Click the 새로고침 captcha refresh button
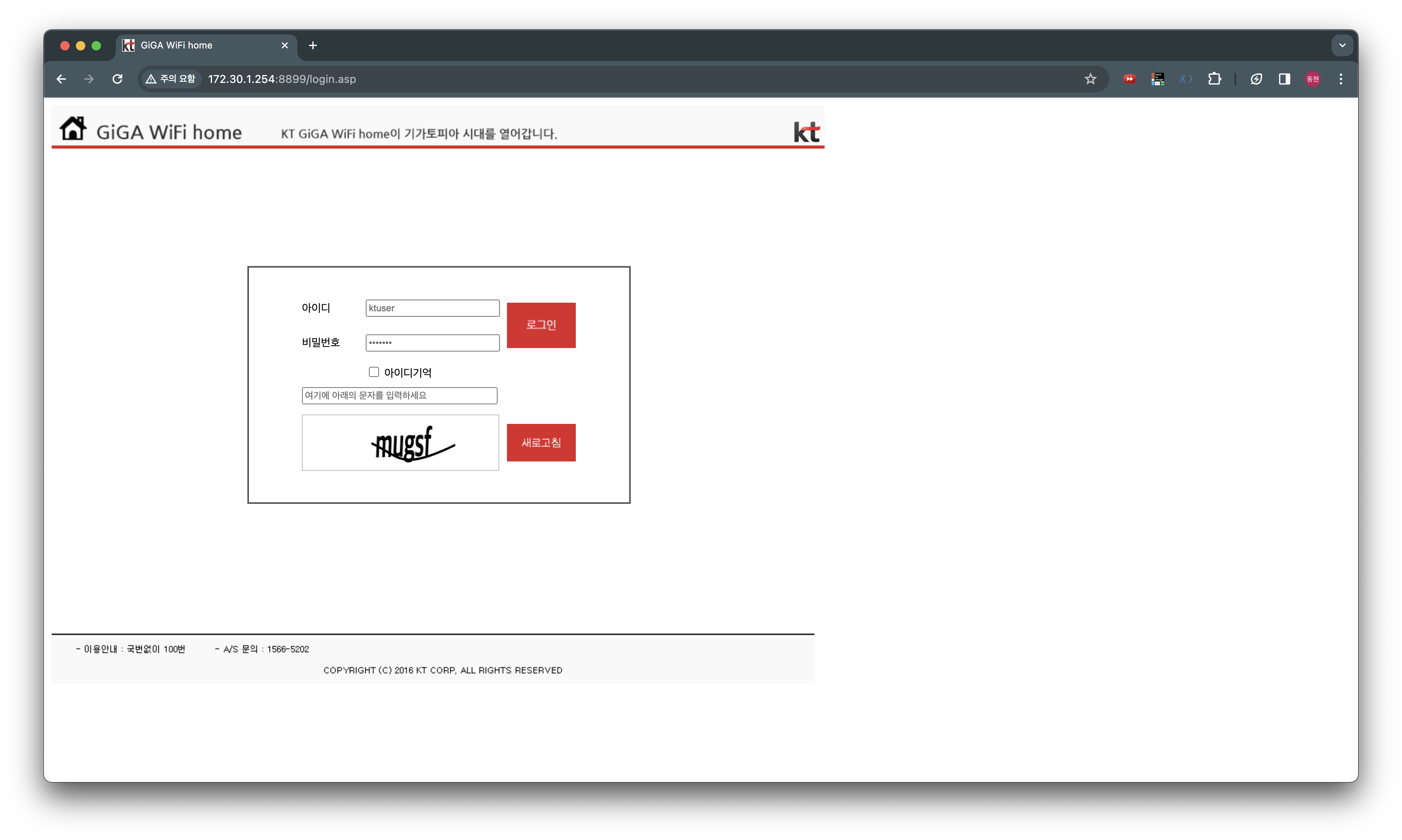1402x840 pixels. click(541, 443)
